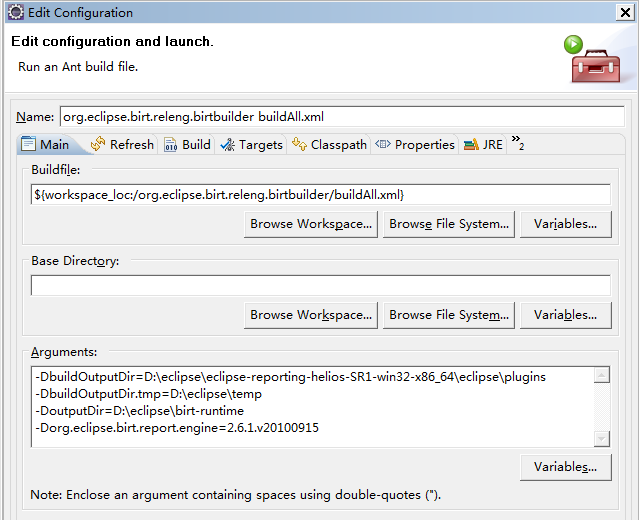Click the Targets tab icon

pyautogui.click(x=227, y=145)
